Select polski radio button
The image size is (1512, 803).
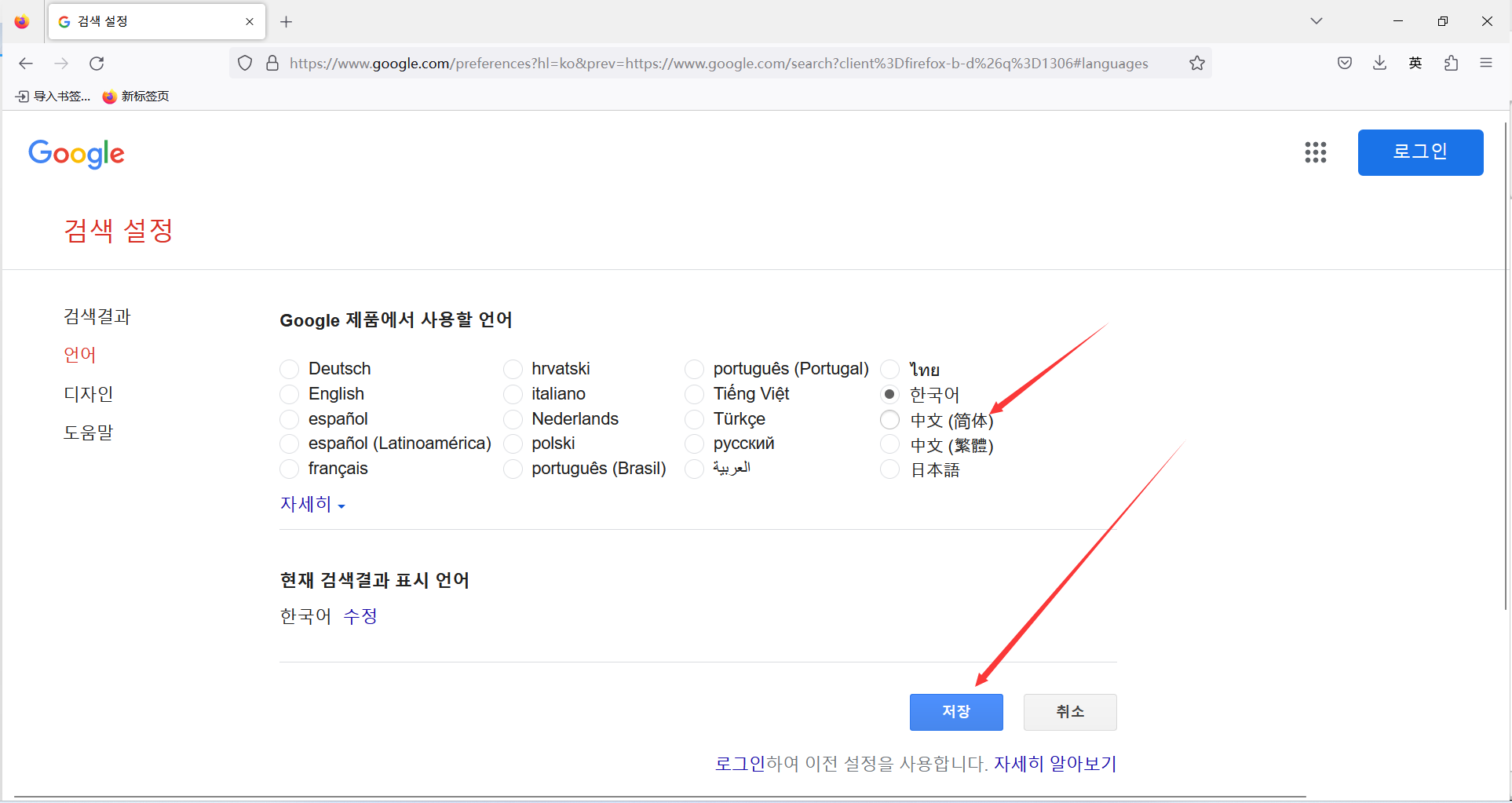point(513,443)
